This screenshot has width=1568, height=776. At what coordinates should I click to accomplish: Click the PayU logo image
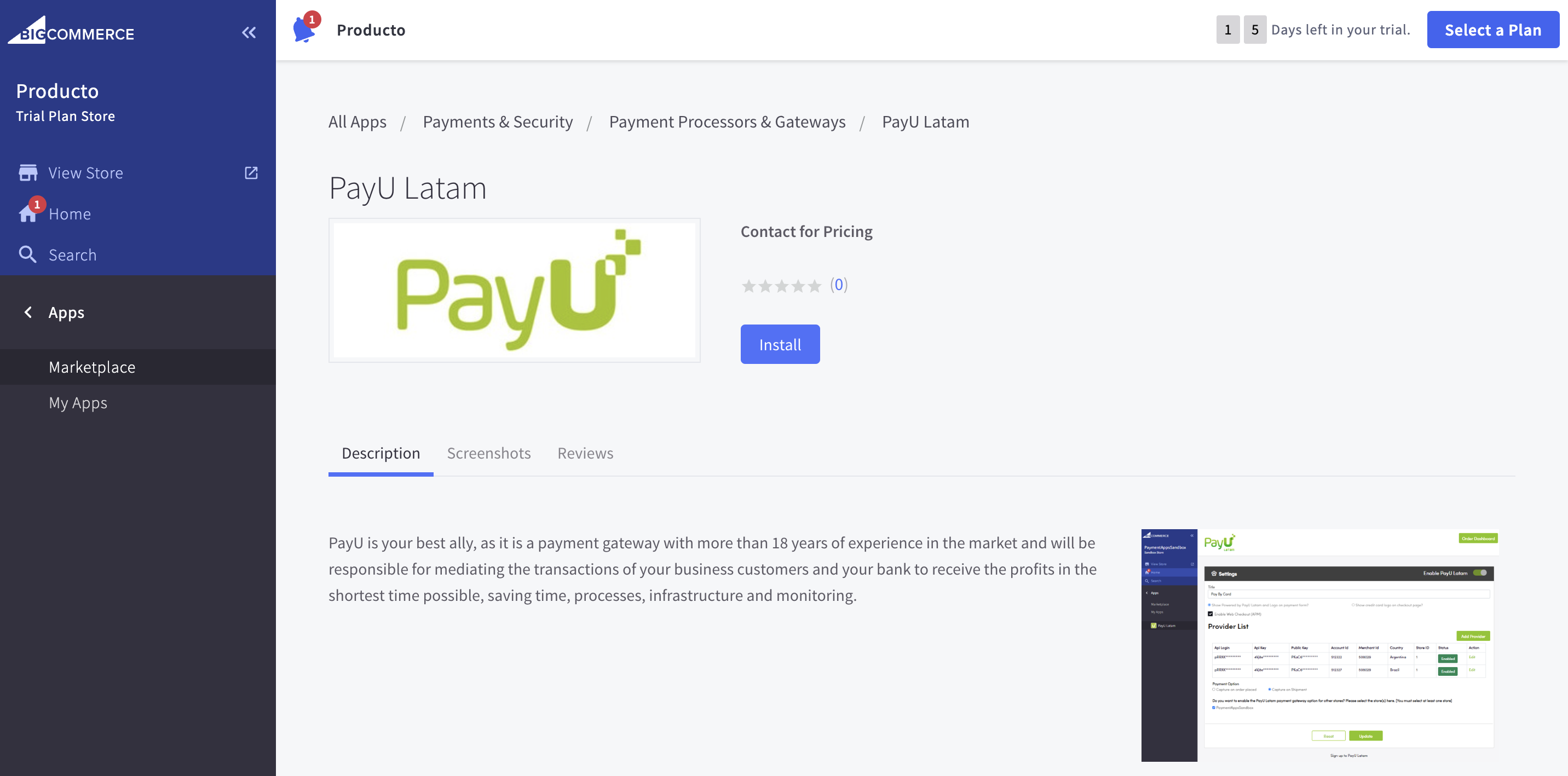514,290
